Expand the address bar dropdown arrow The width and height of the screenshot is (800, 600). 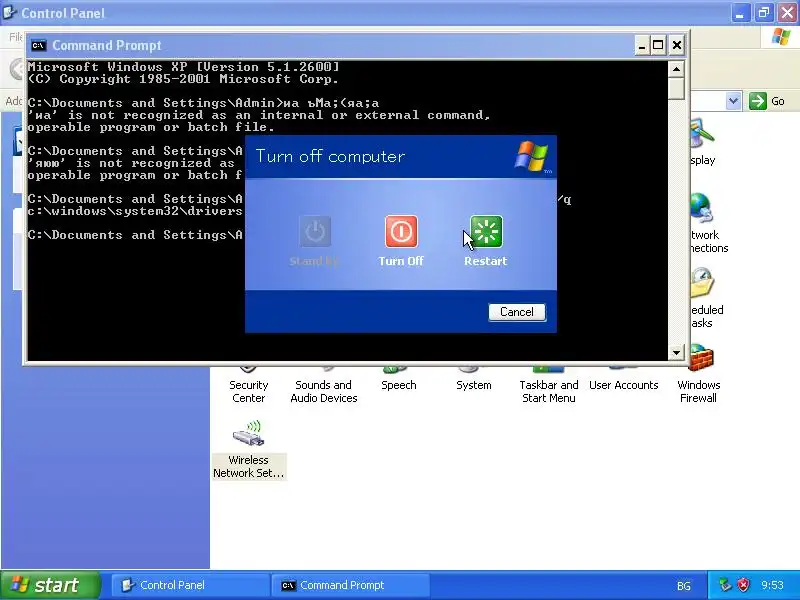point(733,101)
